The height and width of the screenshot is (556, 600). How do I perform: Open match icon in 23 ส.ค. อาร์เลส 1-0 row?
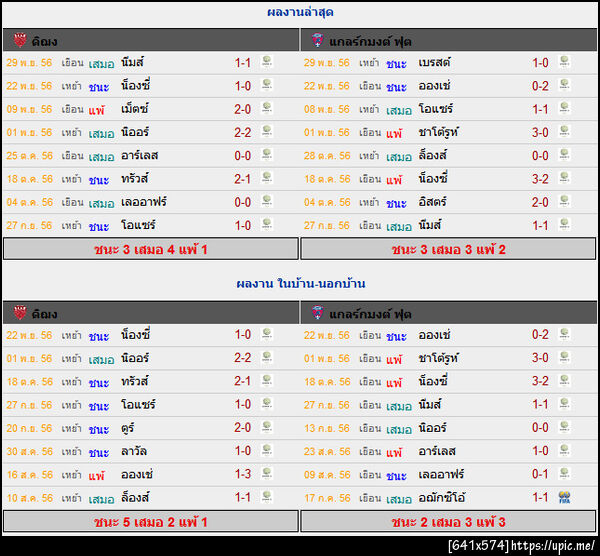pos(564,451)
